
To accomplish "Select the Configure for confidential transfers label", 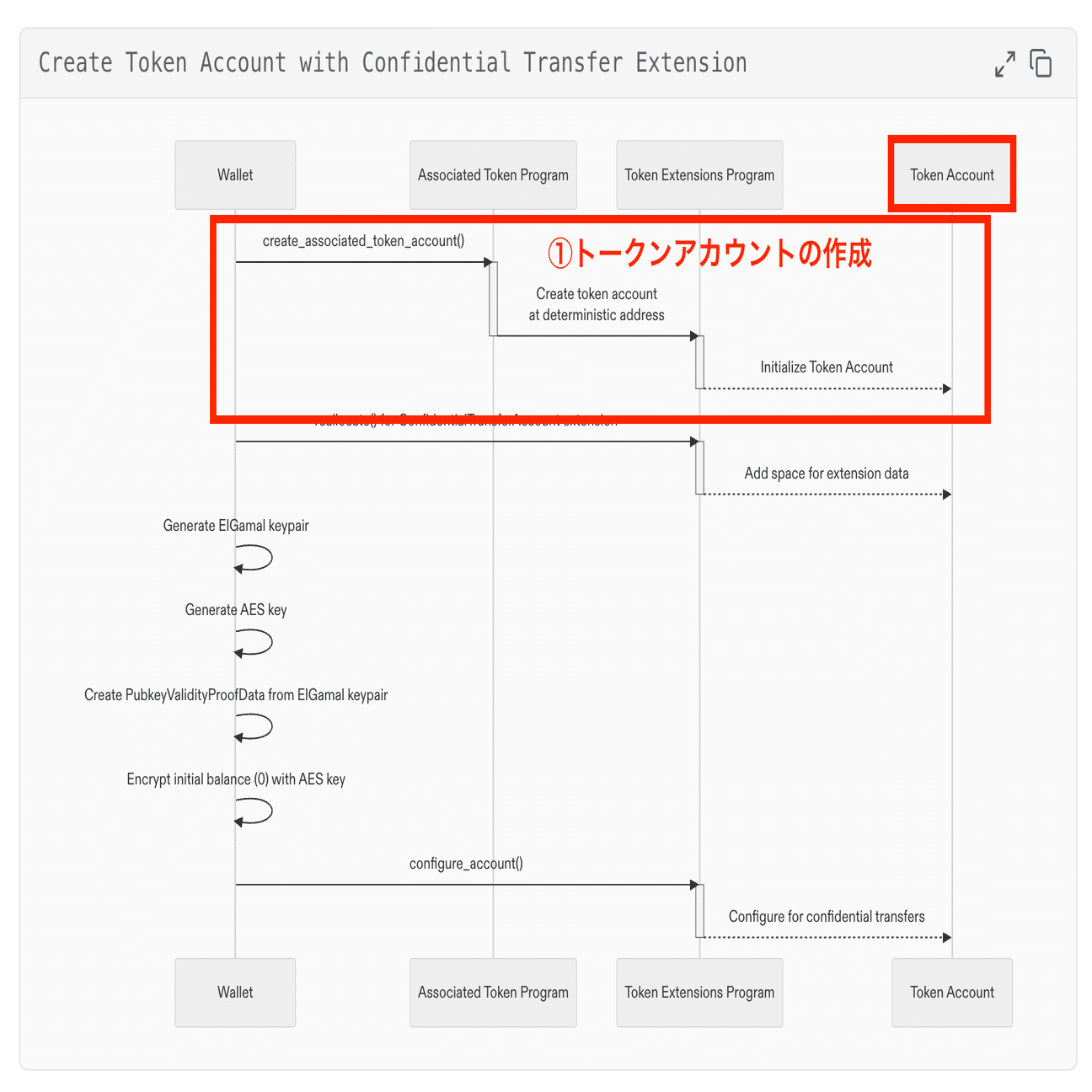I will click(827, 917).
